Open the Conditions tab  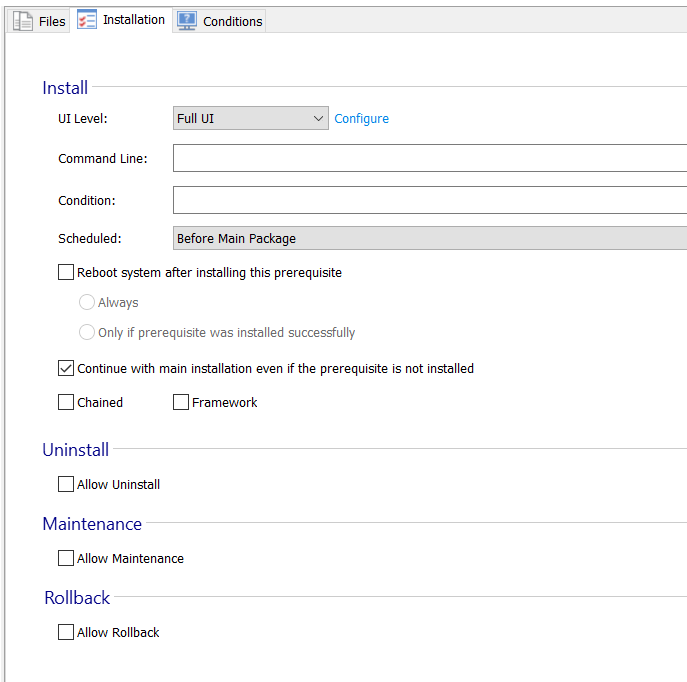tap(232, 21)
